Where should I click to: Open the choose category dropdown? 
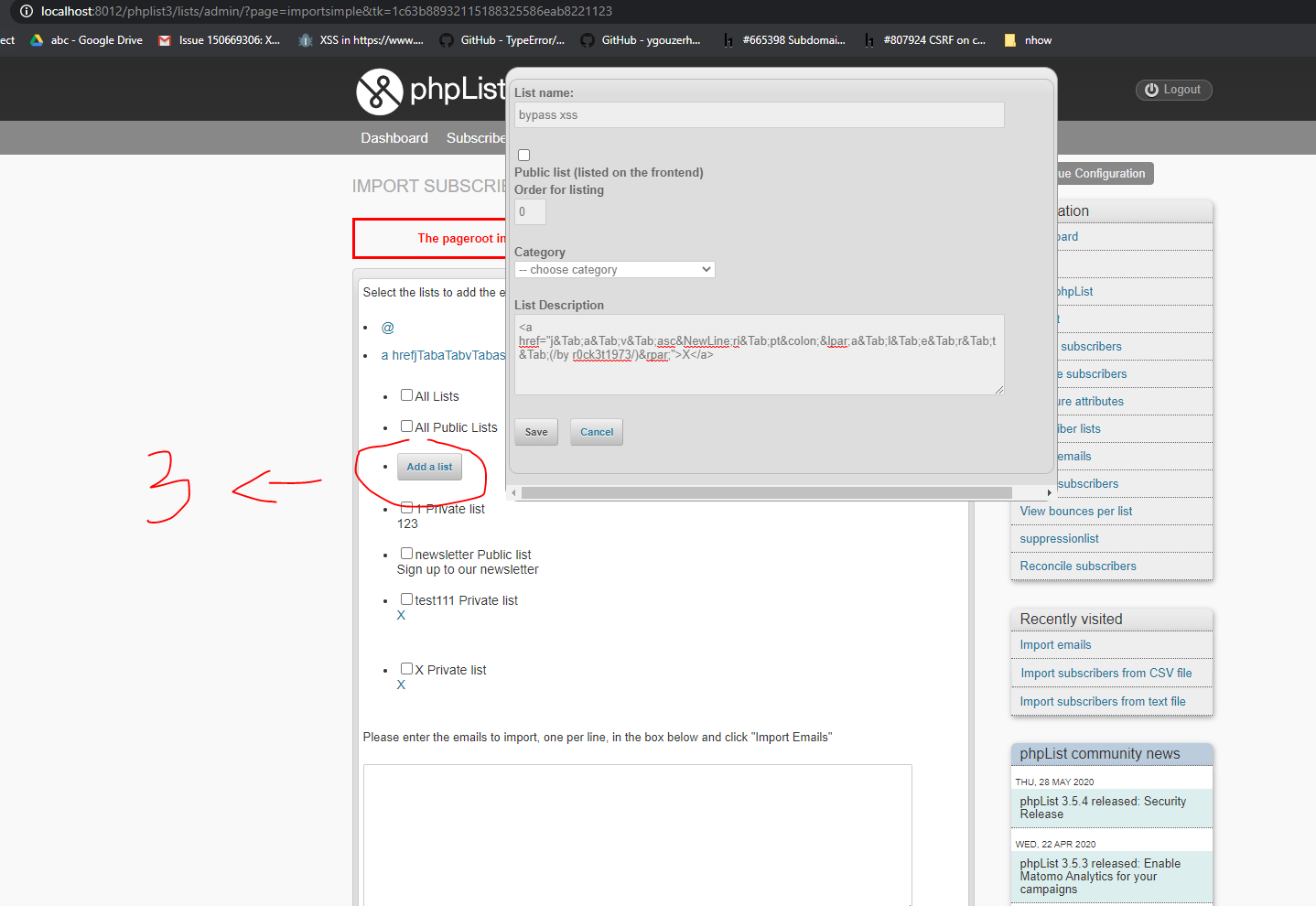pos(615,270)
